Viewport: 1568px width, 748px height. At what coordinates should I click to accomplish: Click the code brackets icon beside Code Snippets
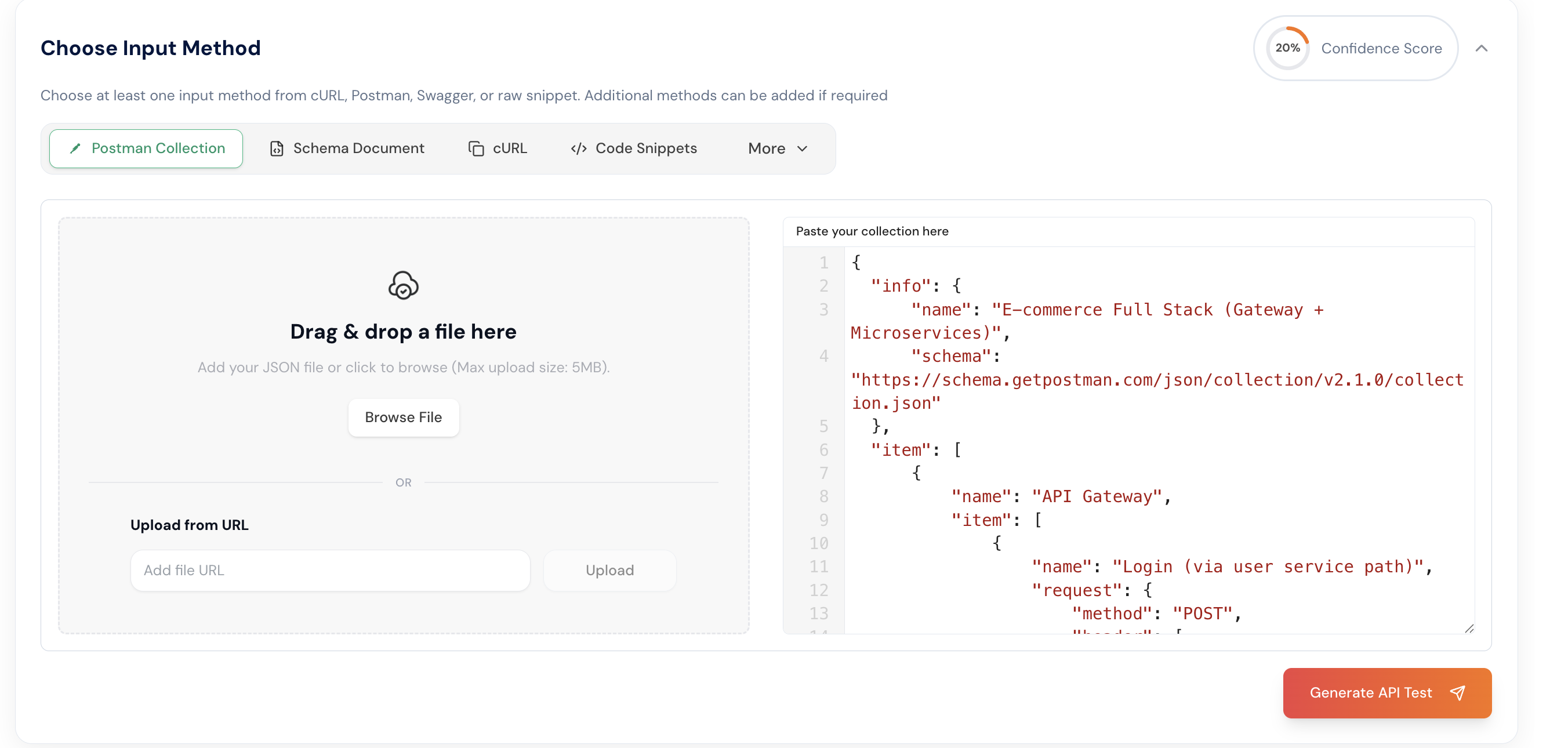pos(578,148)
